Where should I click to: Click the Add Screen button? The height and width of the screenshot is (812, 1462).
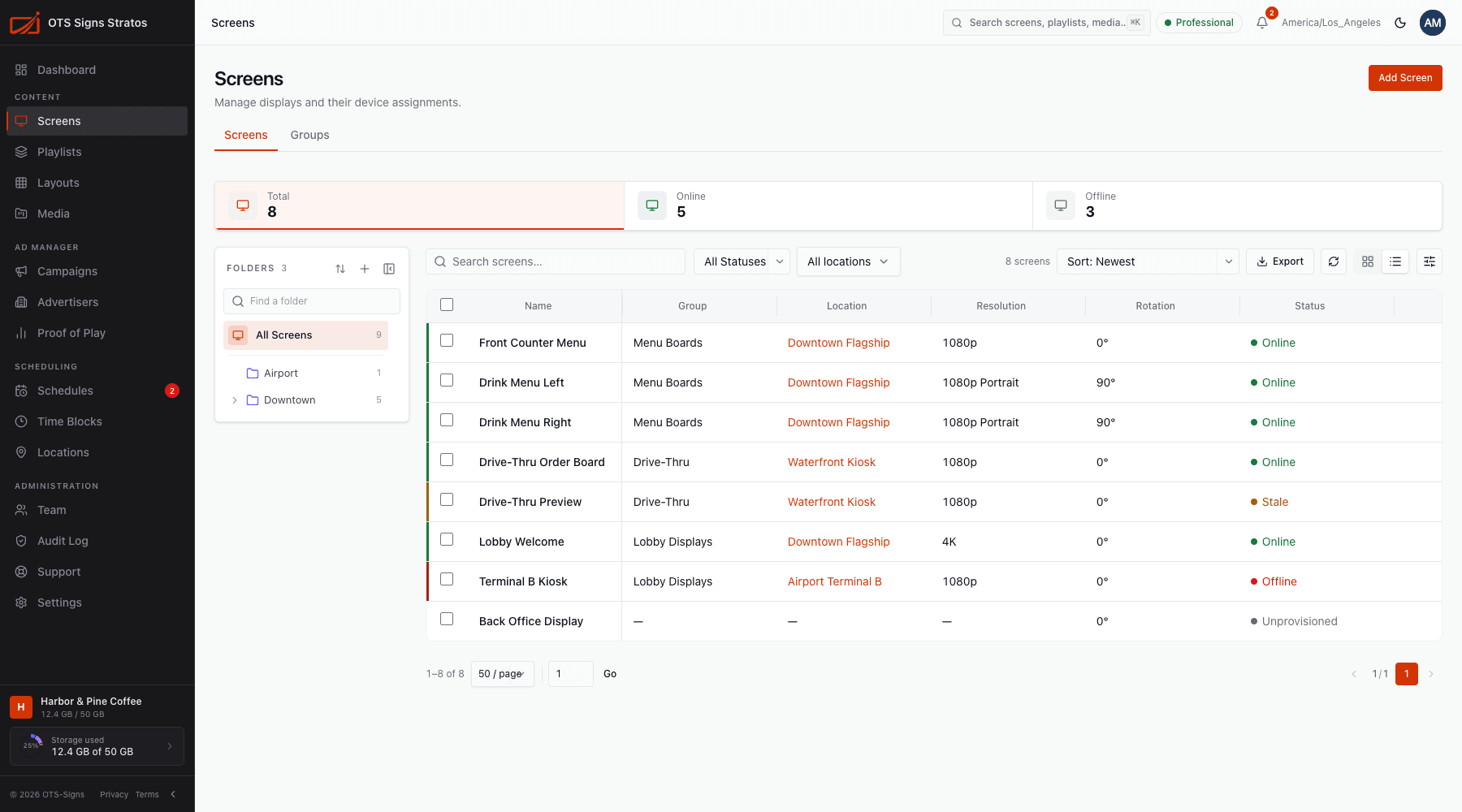pyautogui.click(x=1405, y=78)
